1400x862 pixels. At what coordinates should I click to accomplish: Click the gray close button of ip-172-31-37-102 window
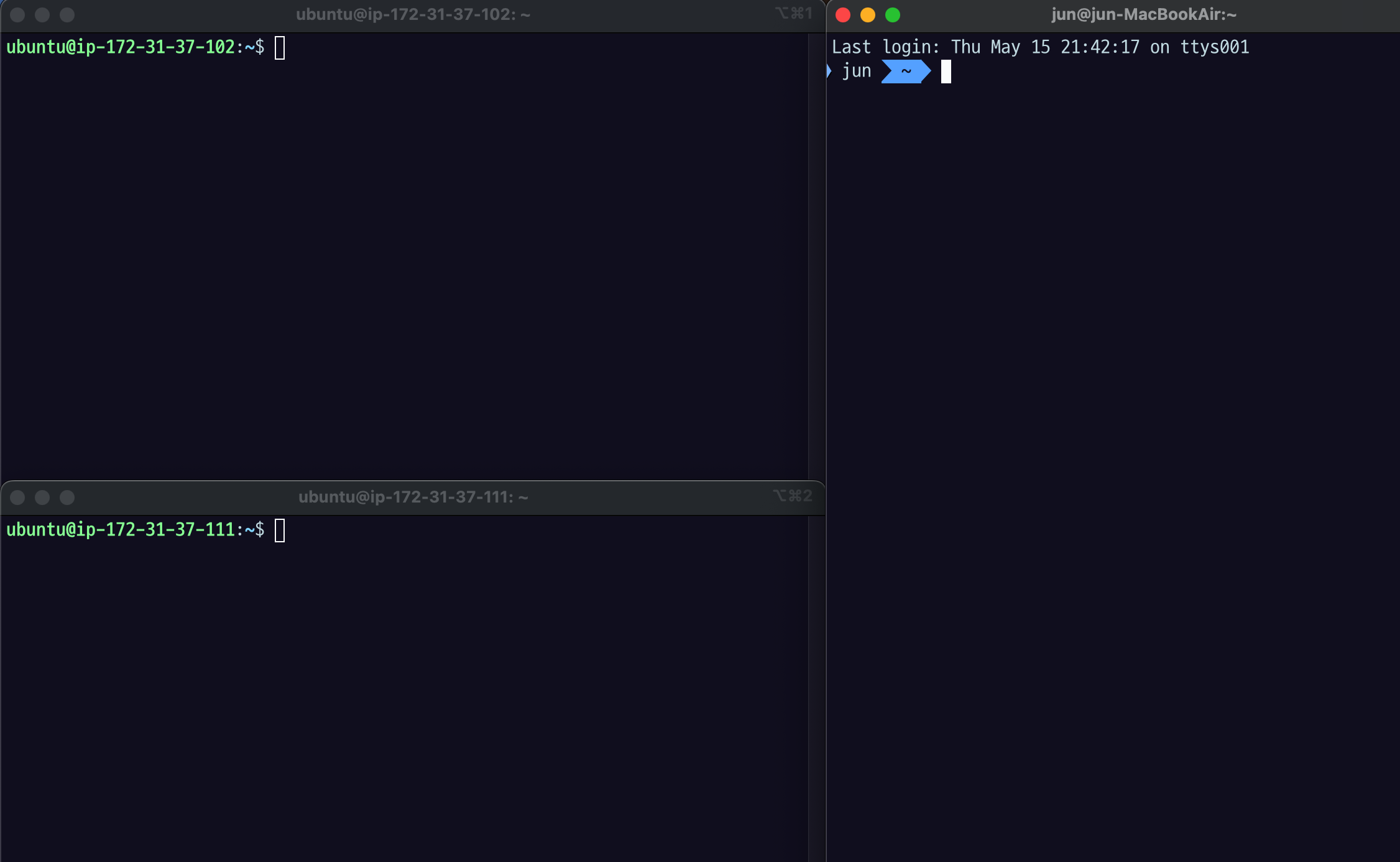coord(17,15)
